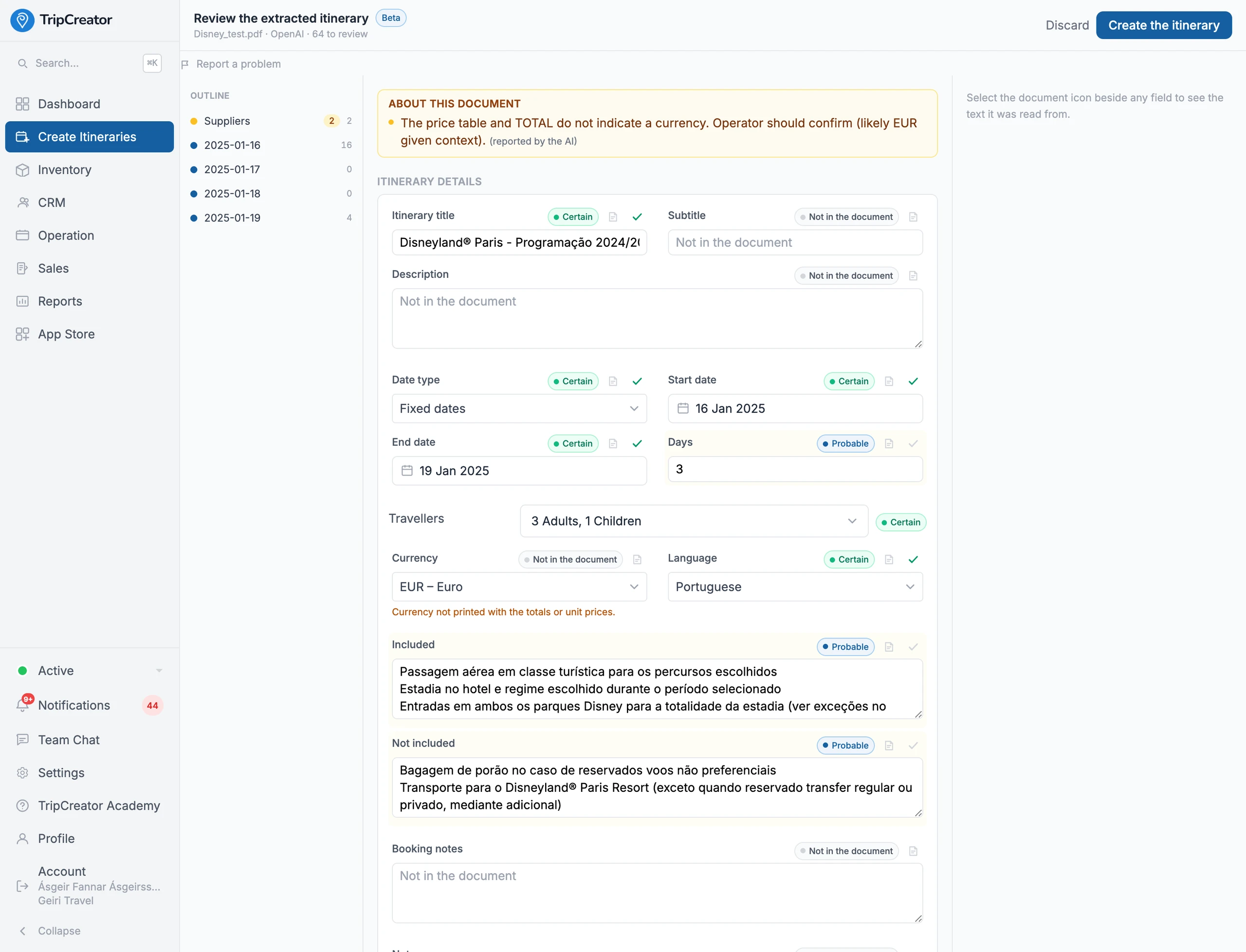Jump to 2025-01-19 in the outline
The image size is (1246, 952).
[x=271, y=218]
